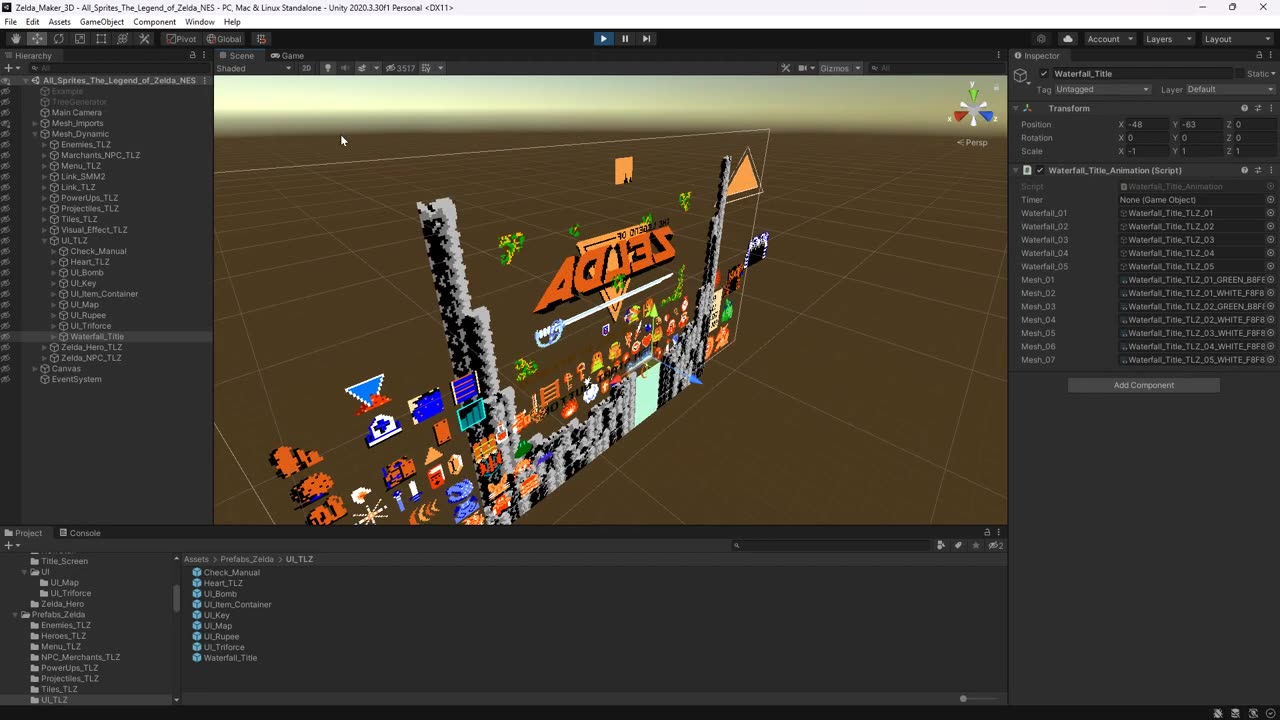Toggle scene lighting with the bulb icon
Screen dimensions: 1280x720
pyautogui.click(x=327, y=68)
